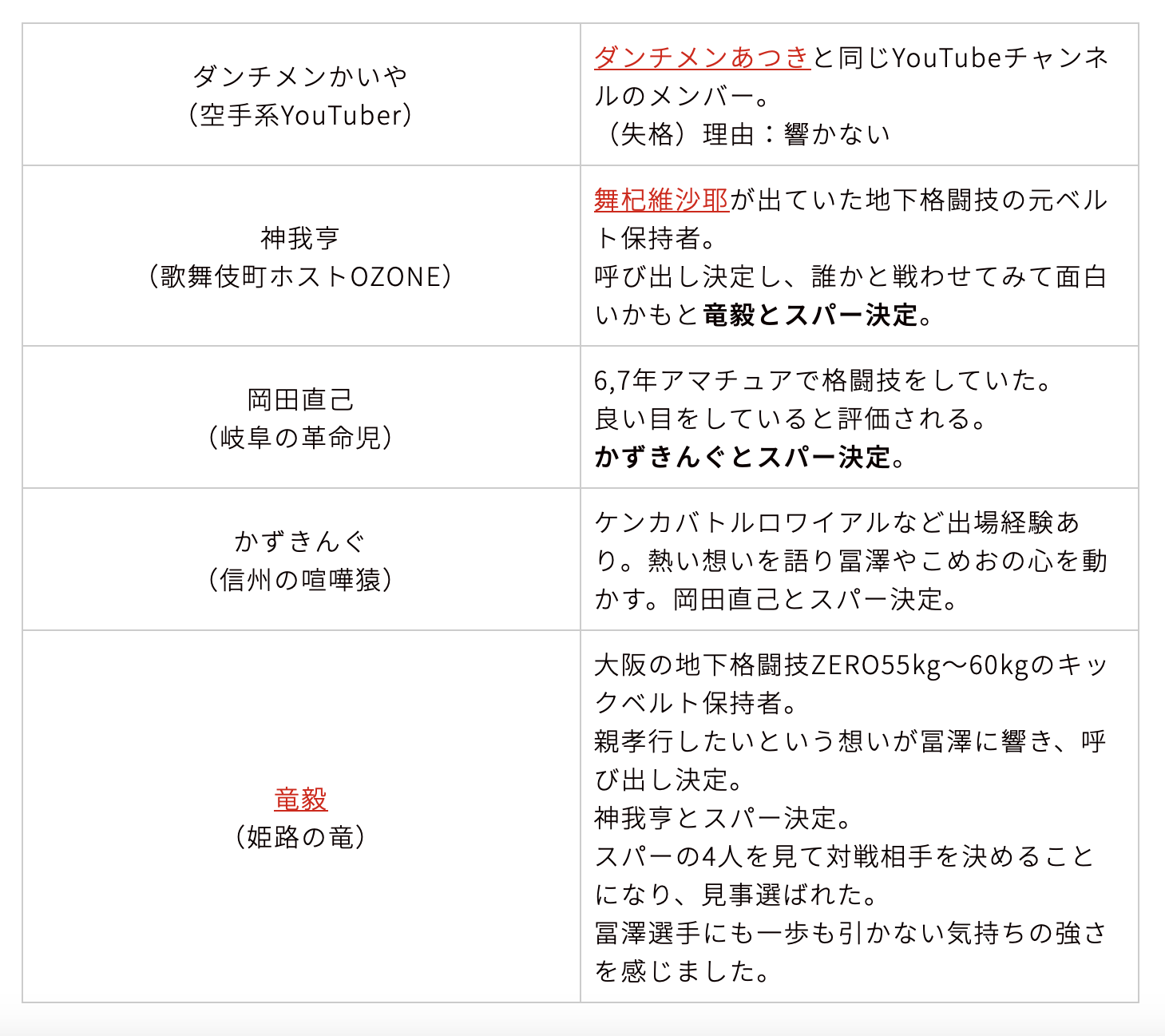Click the bold かずきんぐとスパー決定 text
Screen dimensions: 1165x1036
coord(743,458)
